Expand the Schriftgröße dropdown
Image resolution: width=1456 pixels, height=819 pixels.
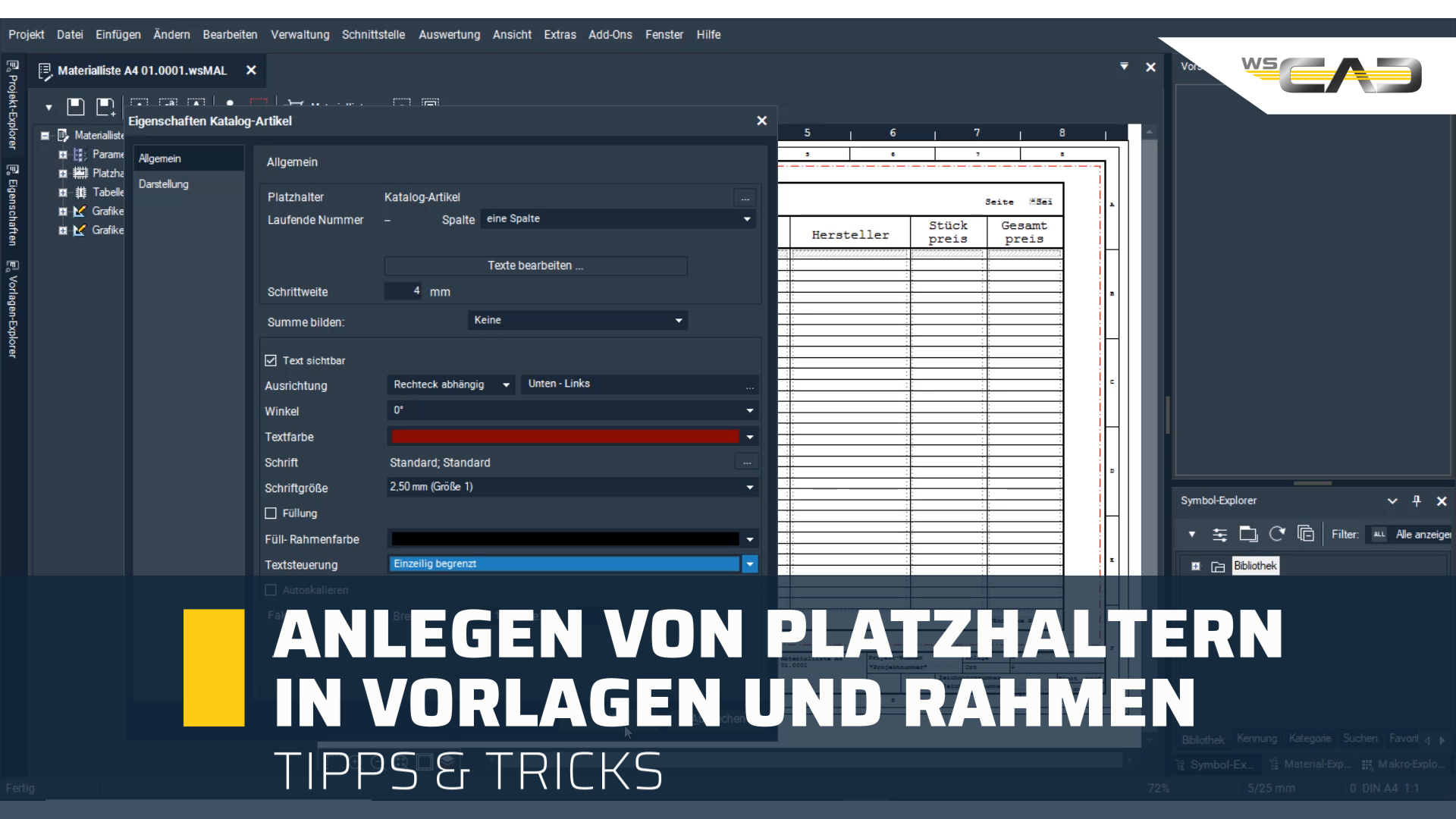tap(748, 488)
